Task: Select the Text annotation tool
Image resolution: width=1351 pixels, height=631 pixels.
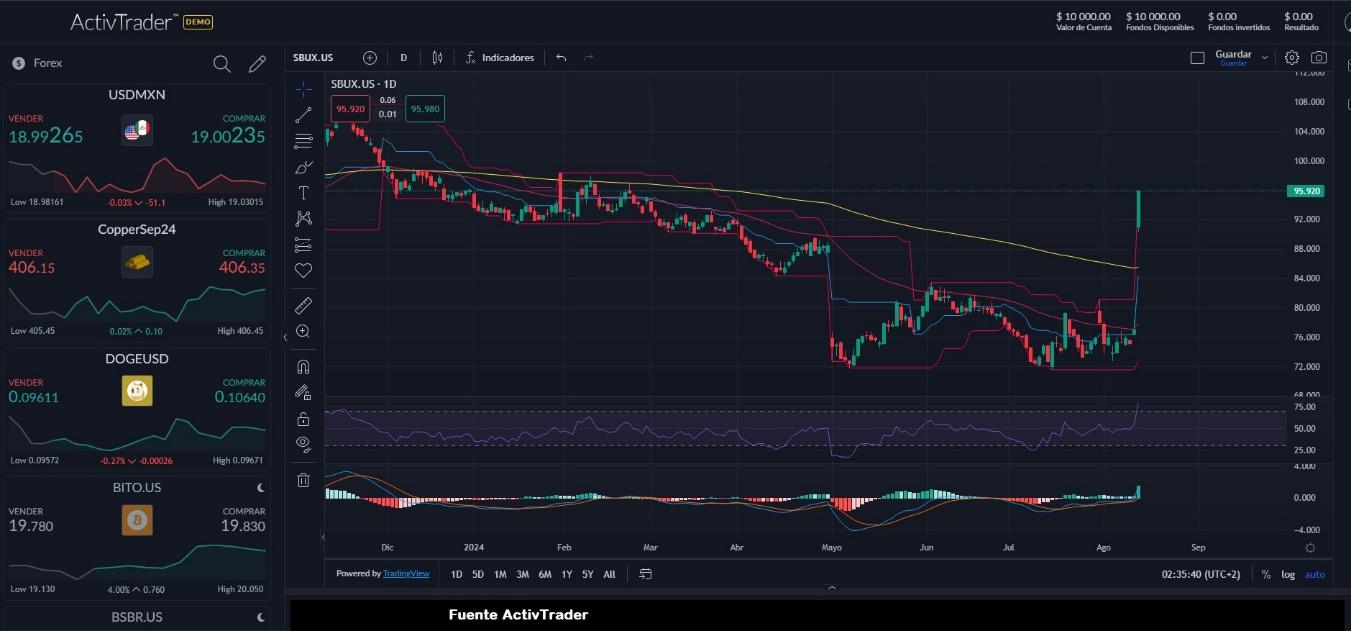Action: [304, 193]
